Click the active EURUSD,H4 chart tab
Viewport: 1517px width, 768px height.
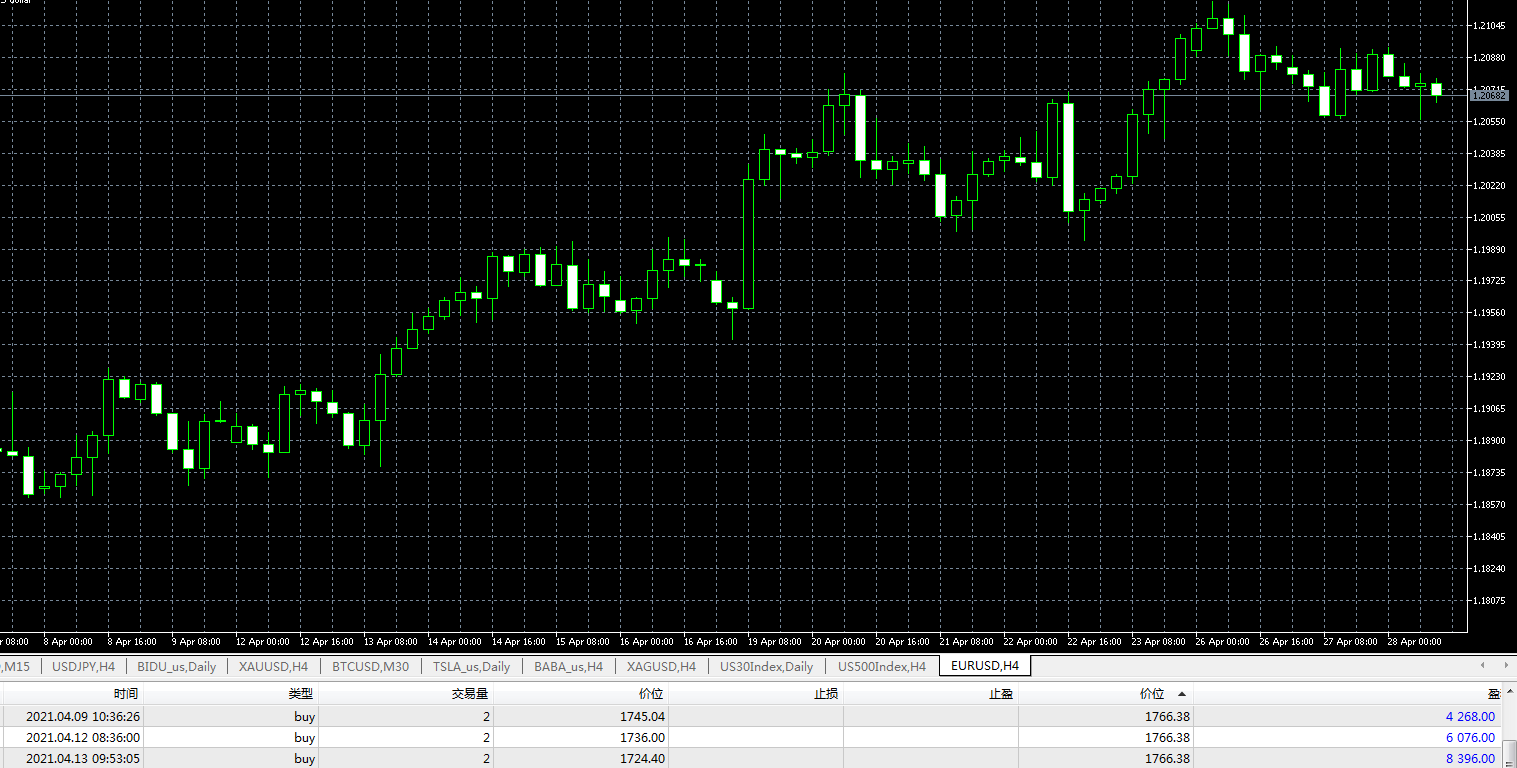(x=985, y=666)
